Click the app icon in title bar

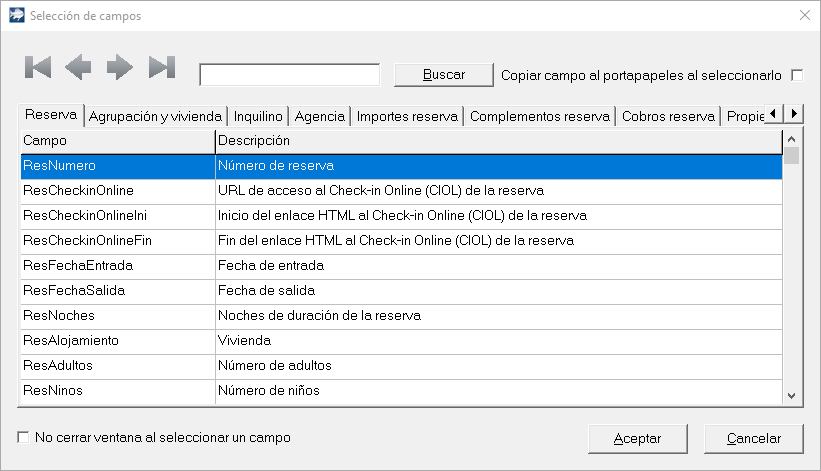(16, 15)
